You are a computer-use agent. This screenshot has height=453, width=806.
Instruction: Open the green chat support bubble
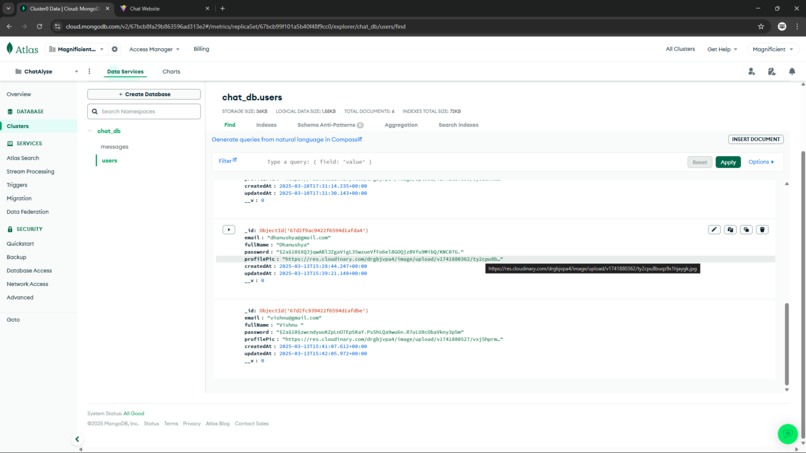click(787, 433)
